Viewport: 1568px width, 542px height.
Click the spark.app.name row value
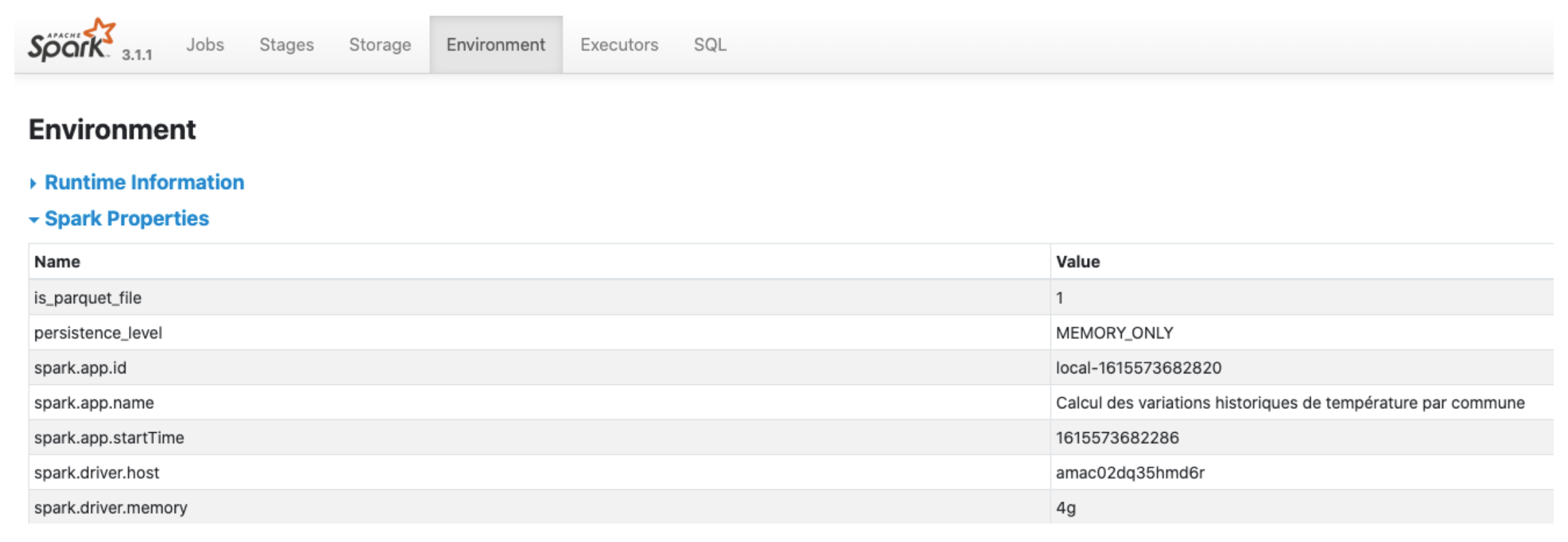pyautogui.click(x=1290, y=403)
